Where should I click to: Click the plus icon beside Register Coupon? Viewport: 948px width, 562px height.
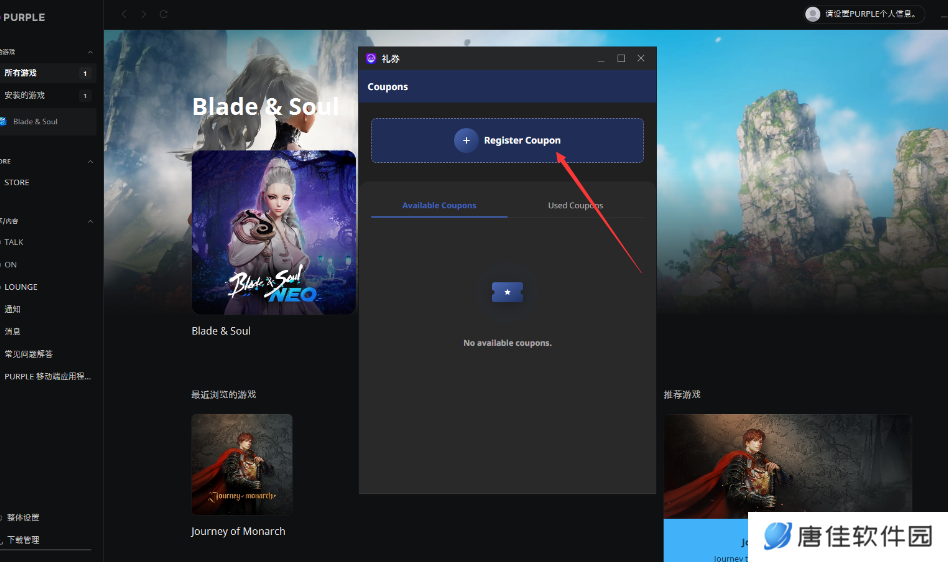(466, 140)
